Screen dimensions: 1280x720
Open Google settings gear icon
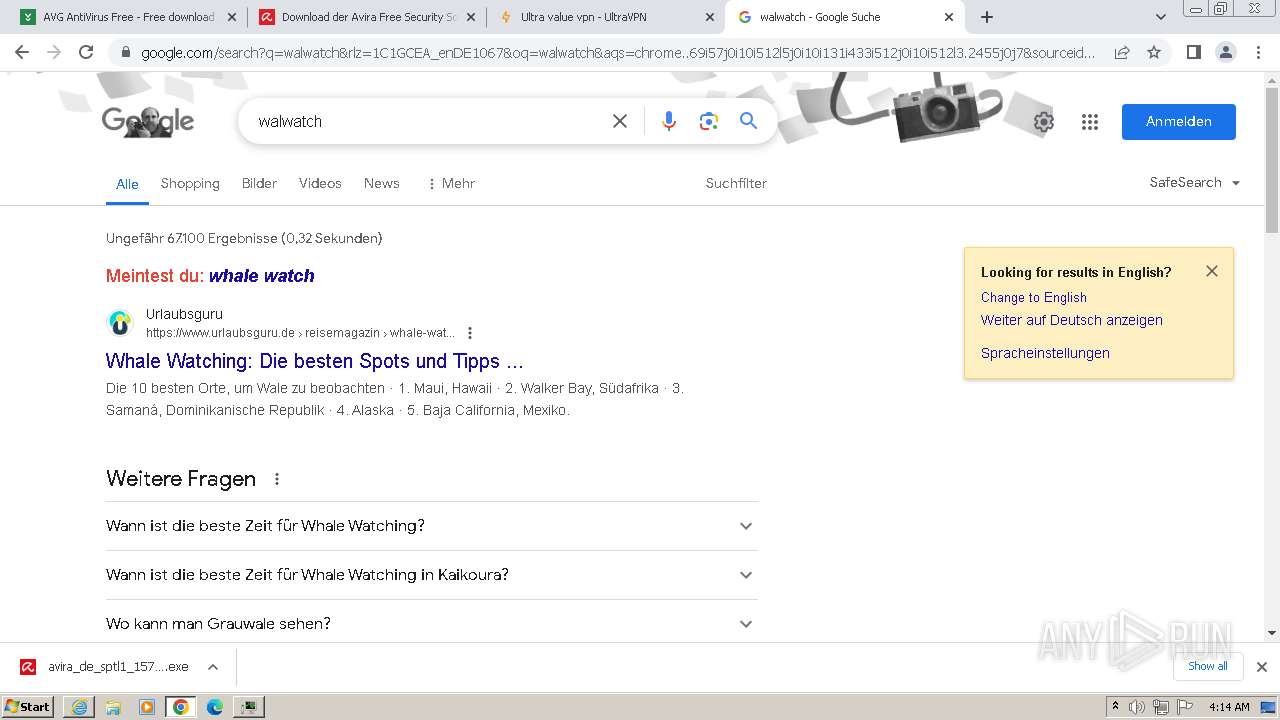(1044, 122)
